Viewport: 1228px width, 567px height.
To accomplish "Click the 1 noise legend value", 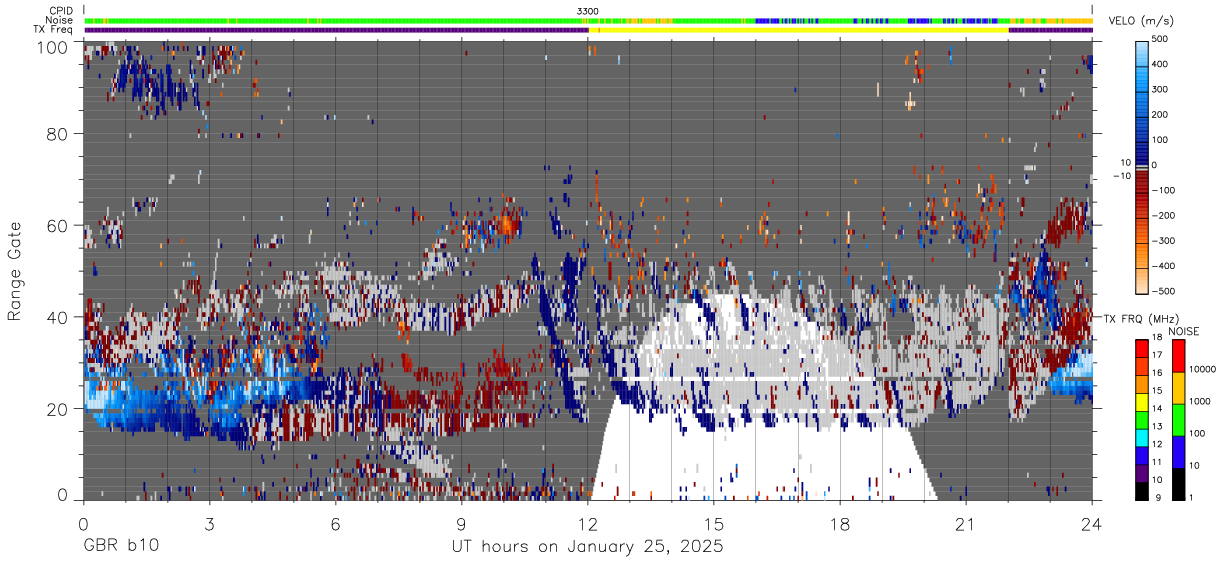I will [1191, 497].
